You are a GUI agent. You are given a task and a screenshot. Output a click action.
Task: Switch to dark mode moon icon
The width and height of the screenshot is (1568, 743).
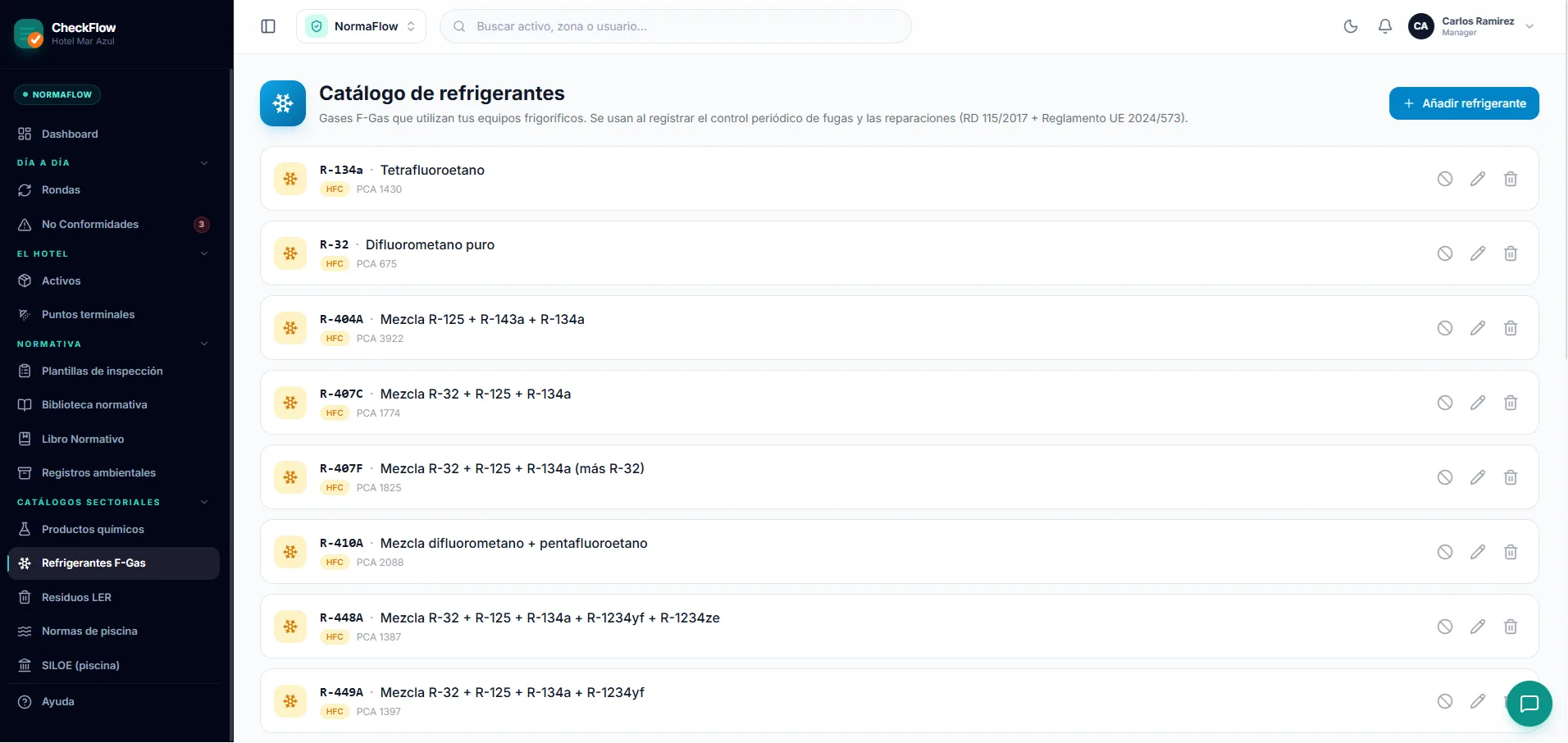[x=1351, y=26]
